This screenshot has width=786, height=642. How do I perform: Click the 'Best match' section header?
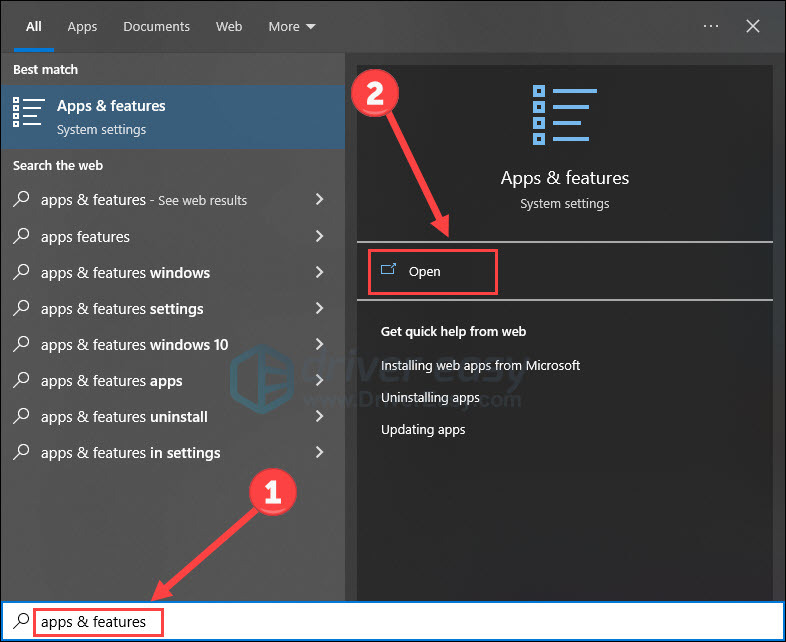tap(45, 69)
